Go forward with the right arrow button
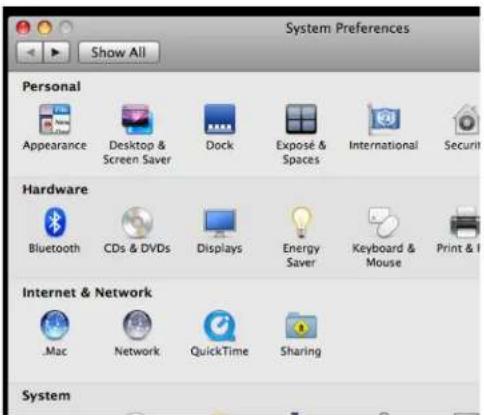This screenshot has height=415, width=484. click(56, 52)
